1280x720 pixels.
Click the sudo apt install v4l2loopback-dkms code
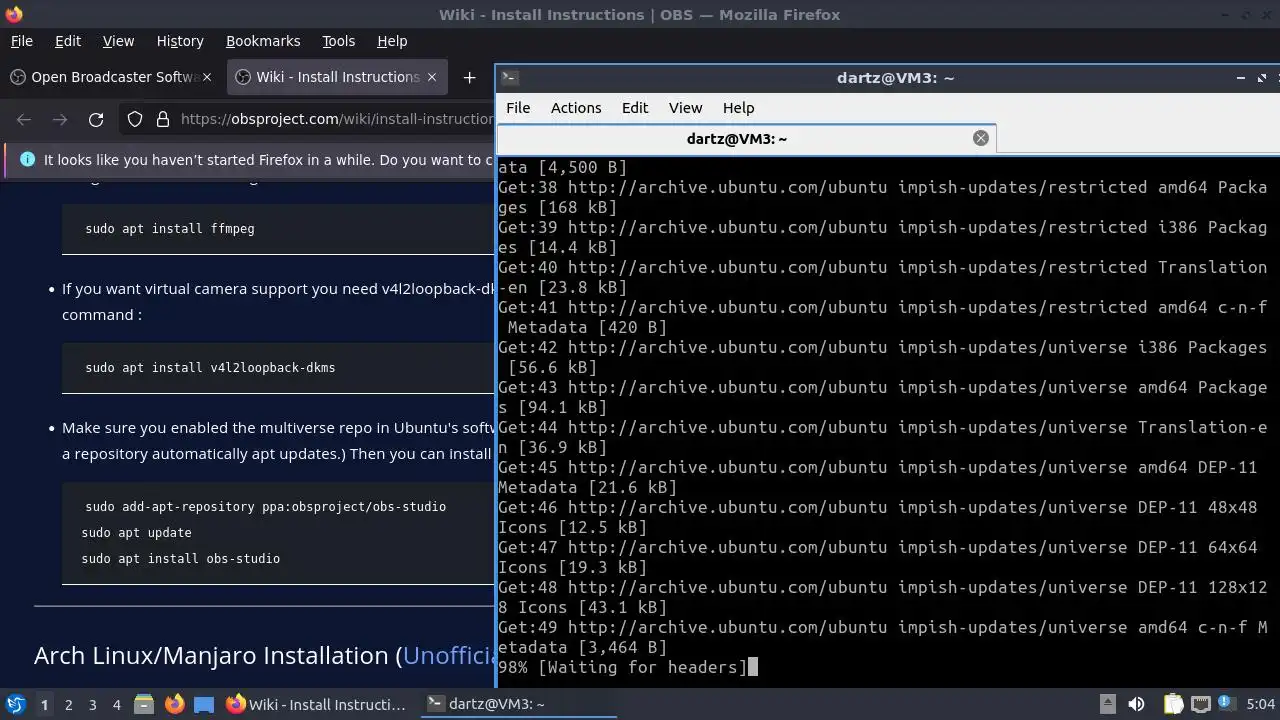click(x=210, y=367)
